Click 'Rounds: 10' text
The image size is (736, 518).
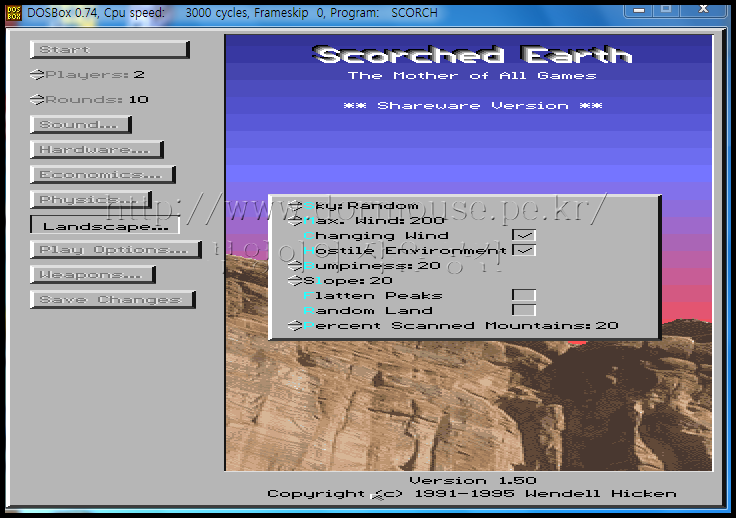tap(97, 99)
